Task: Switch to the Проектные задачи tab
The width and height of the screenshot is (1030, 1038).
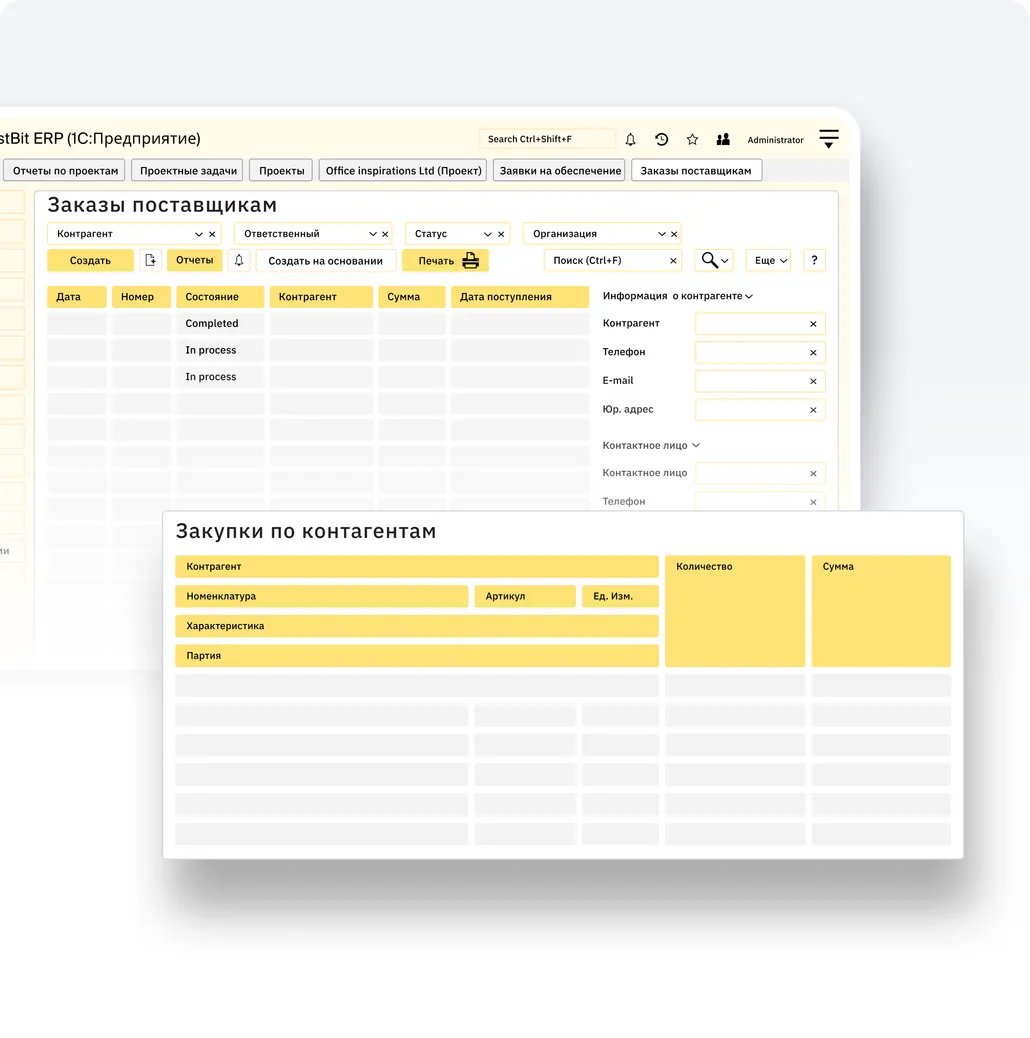Action: 188,171
